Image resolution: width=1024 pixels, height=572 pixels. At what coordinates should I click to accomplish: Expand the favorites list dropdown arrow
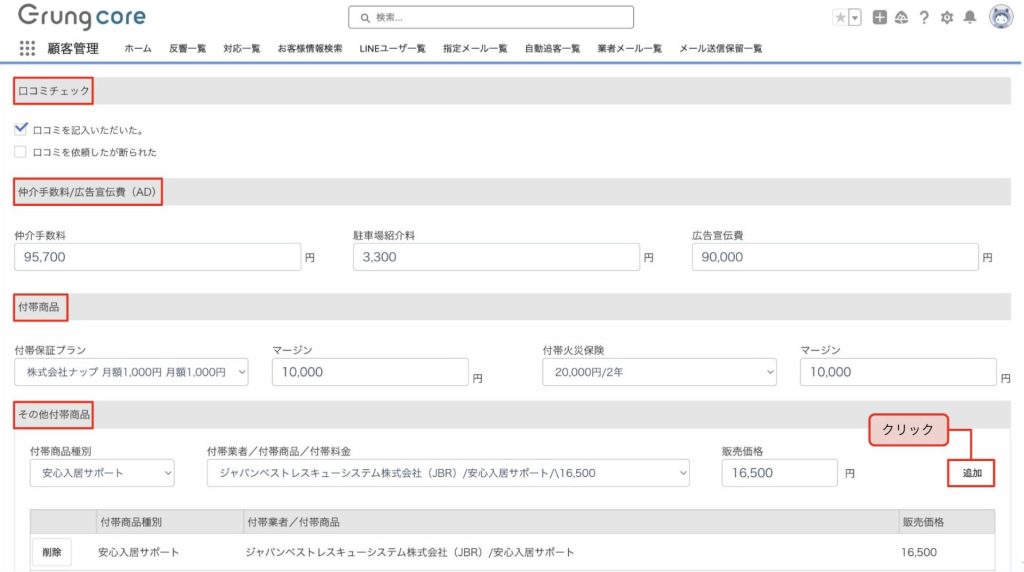(855, 17)
